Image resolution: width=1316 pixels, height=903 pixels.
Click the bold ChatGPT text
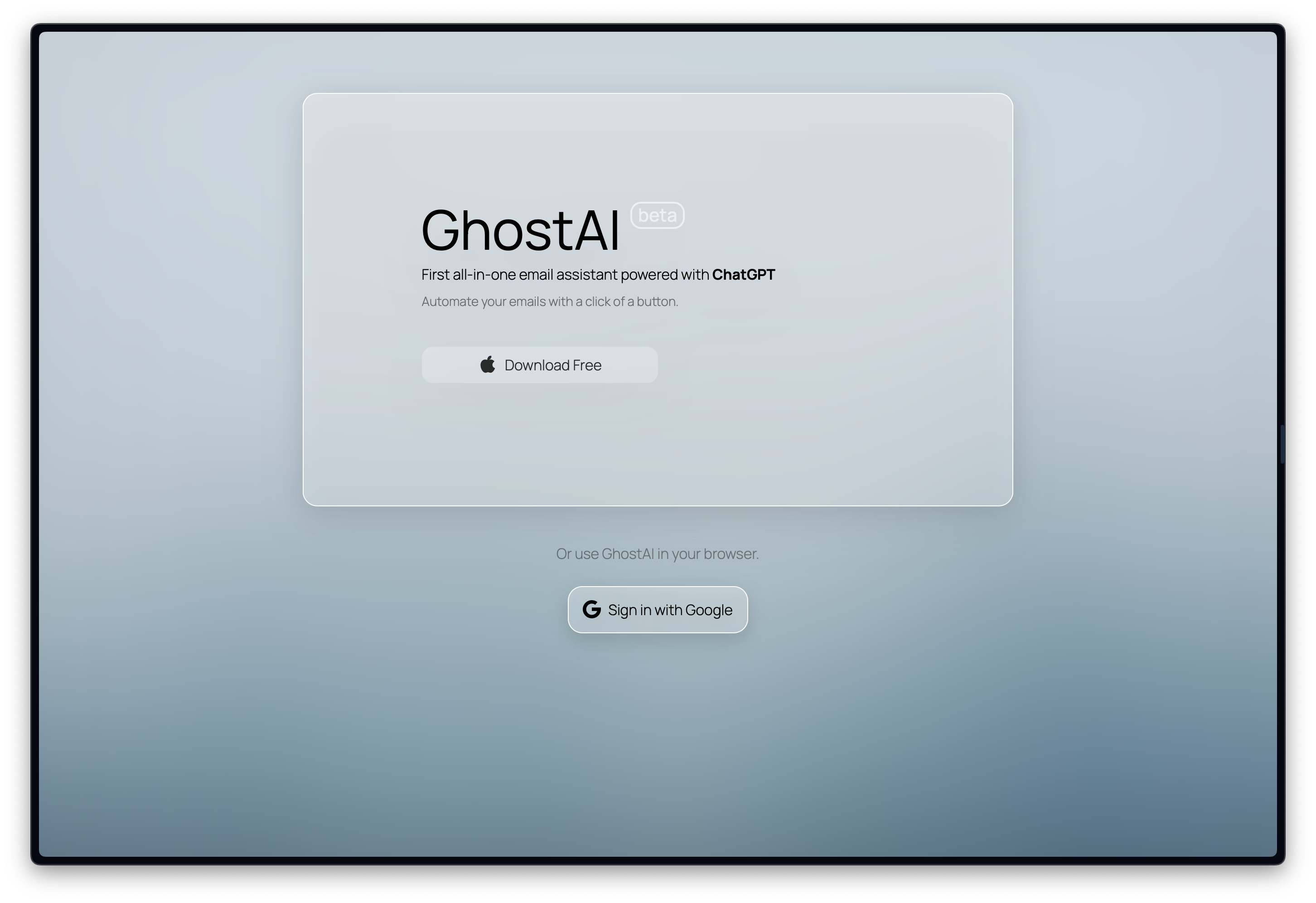tap(744, 275)
